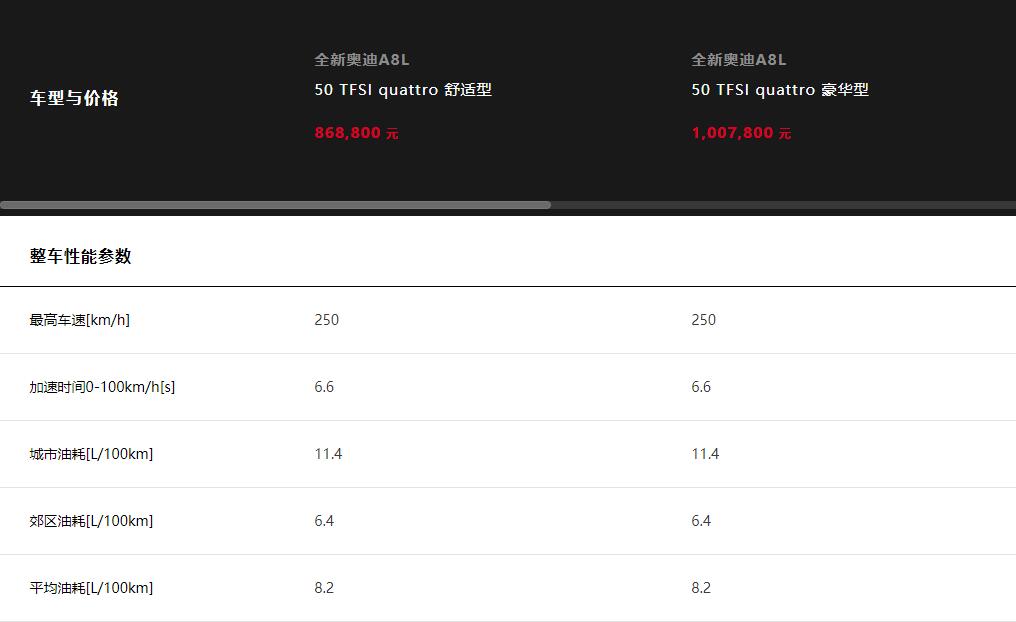The image size is (1016, 622).
Task: Click the 车型与价格 heading
Action: (x=74, y=98)
